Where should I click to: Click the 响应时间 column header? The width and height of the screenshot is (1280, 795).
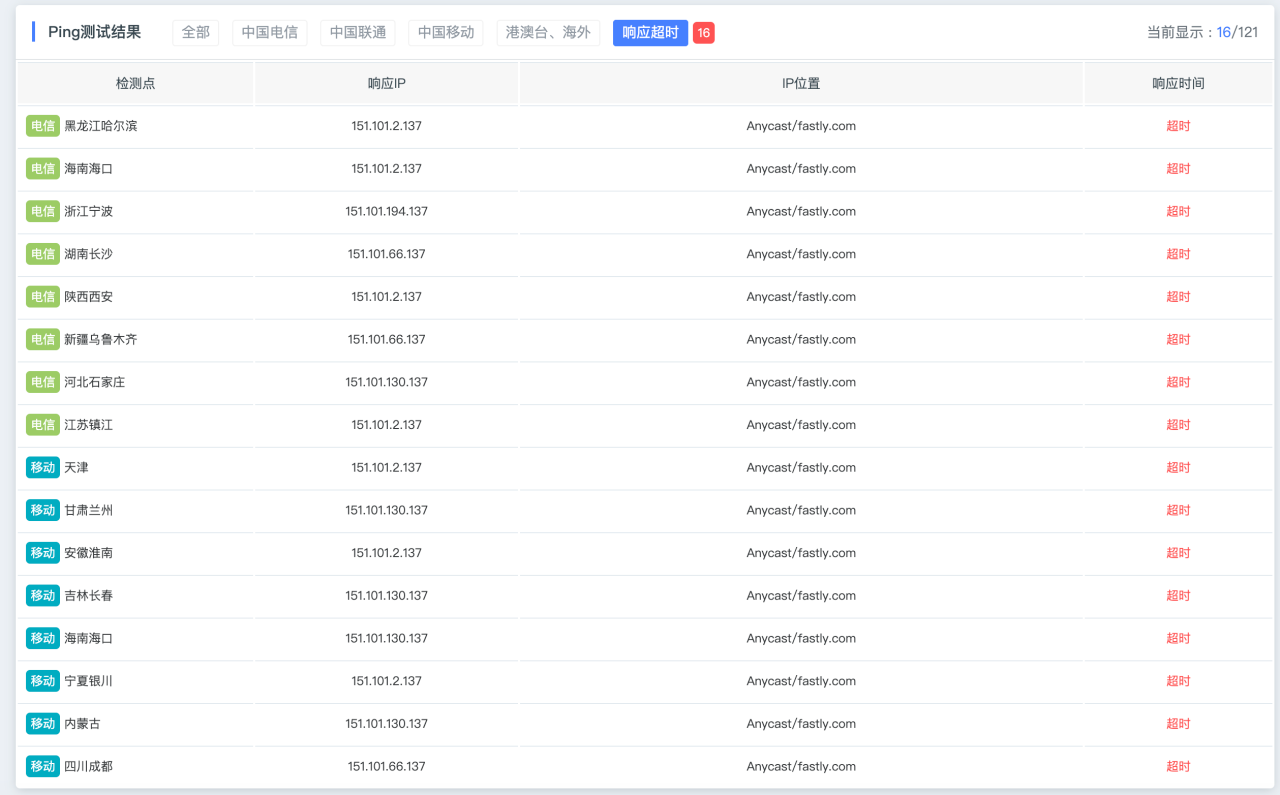(x=1178, y=83)
